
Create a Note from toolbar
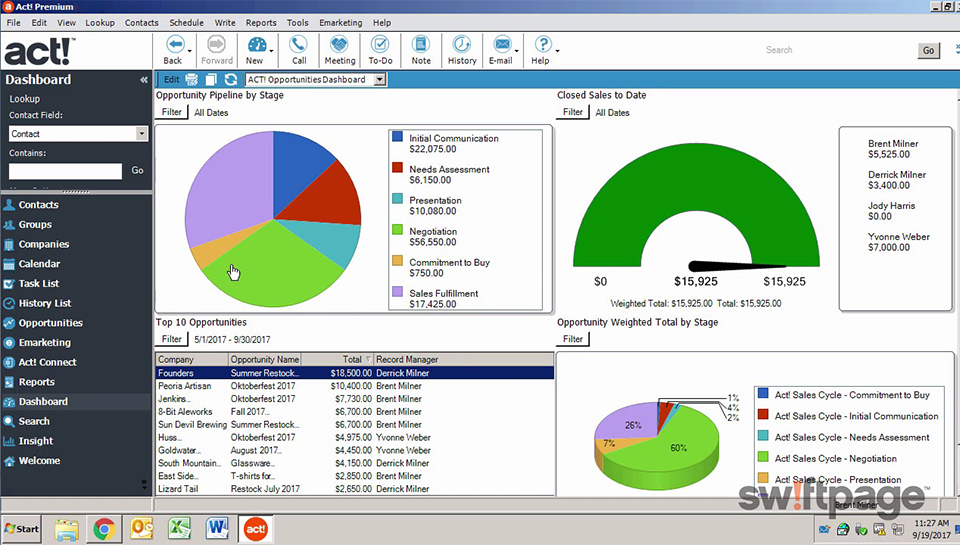421,45
